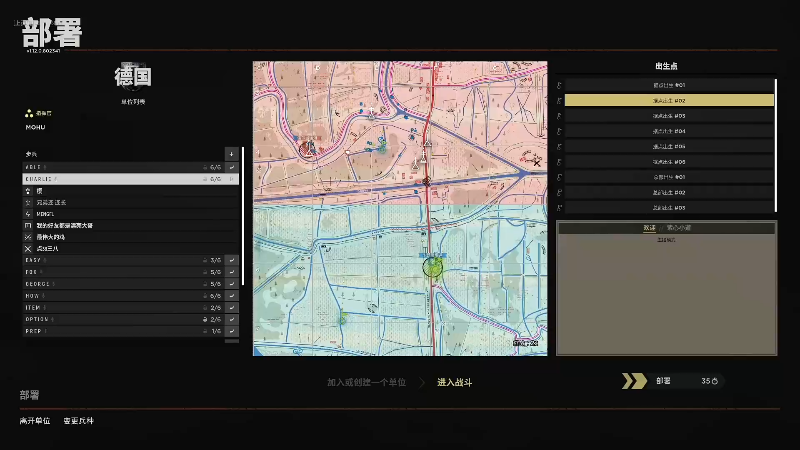800x450 pixels.
Task: Click the lock icon on the EASY row
Action: tap(205, 260)
